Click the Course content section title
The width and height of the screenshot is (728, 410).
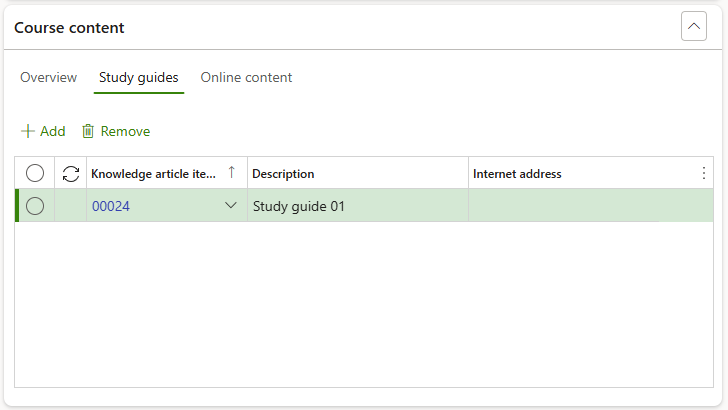(69, 27)
